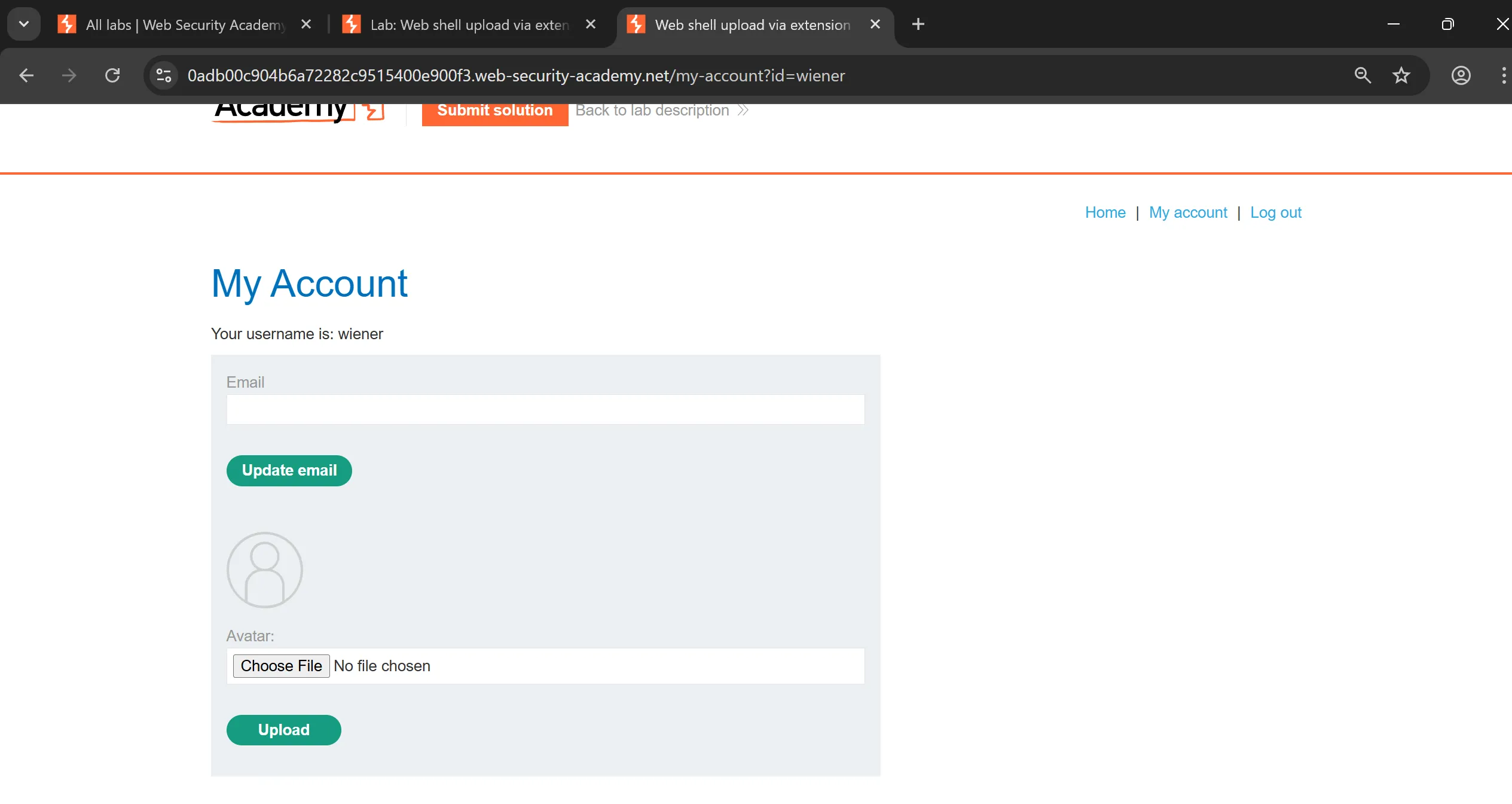Focus the Email input field
The width and height of the screenshot is (1512, 804).
click(x=545, y=410)
